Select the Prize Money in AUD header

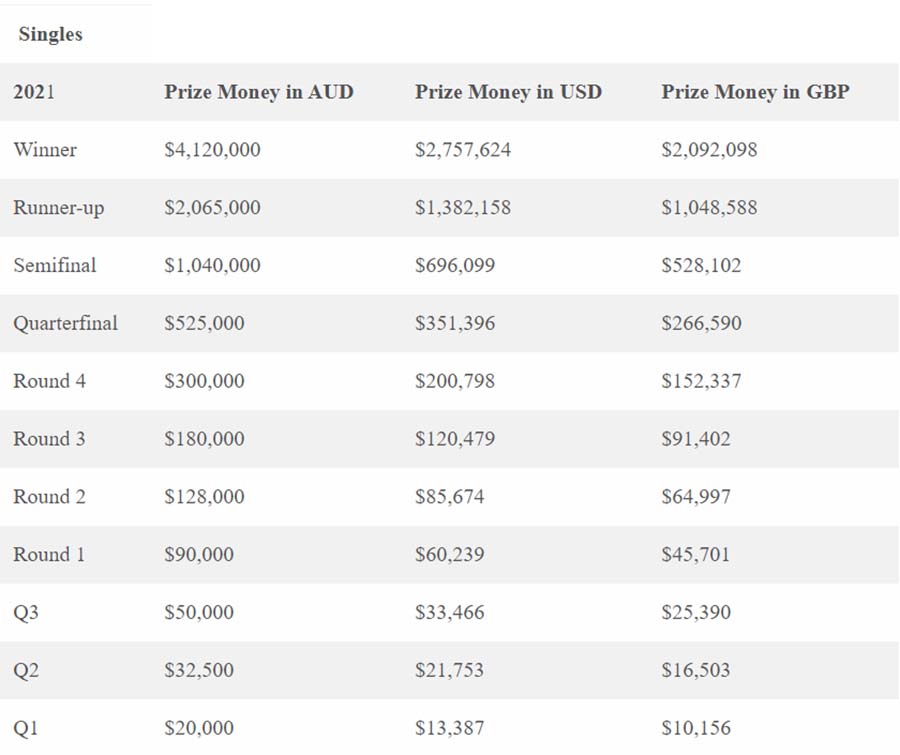[x=259, y=92]
